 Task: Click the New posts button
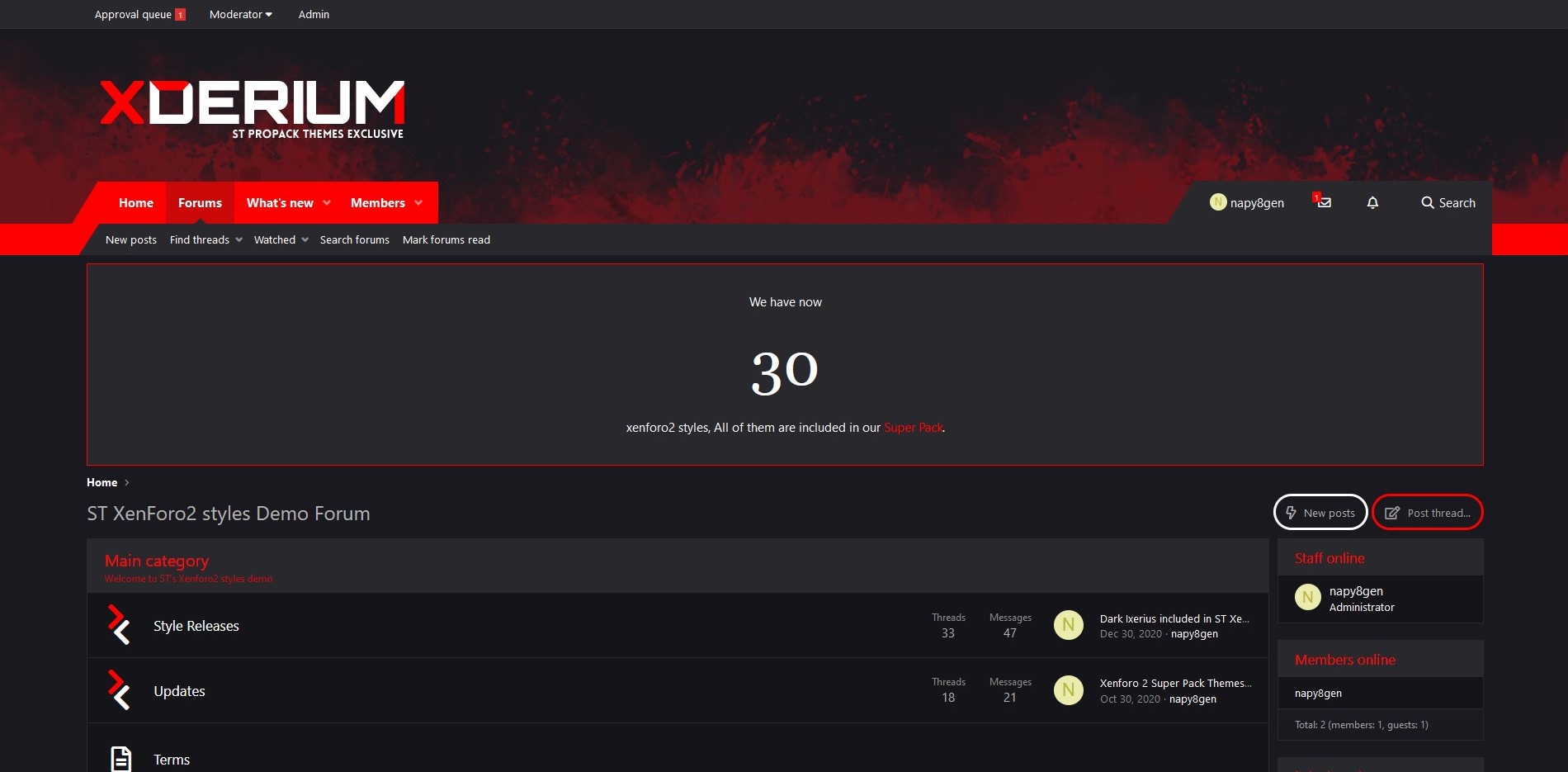click(1320, 512)
